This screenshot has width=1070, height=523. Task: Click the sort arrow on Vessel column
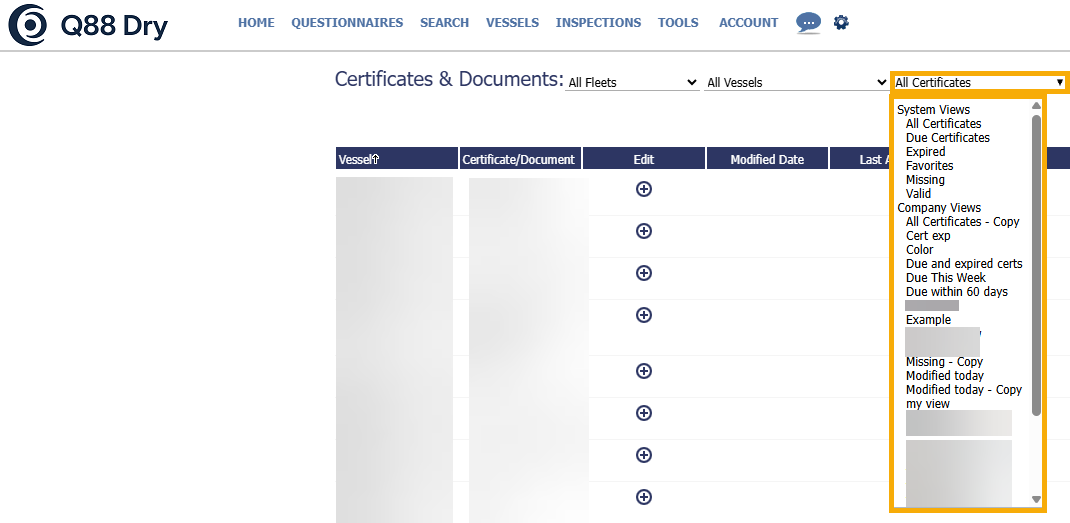click(x=375, y=159)
